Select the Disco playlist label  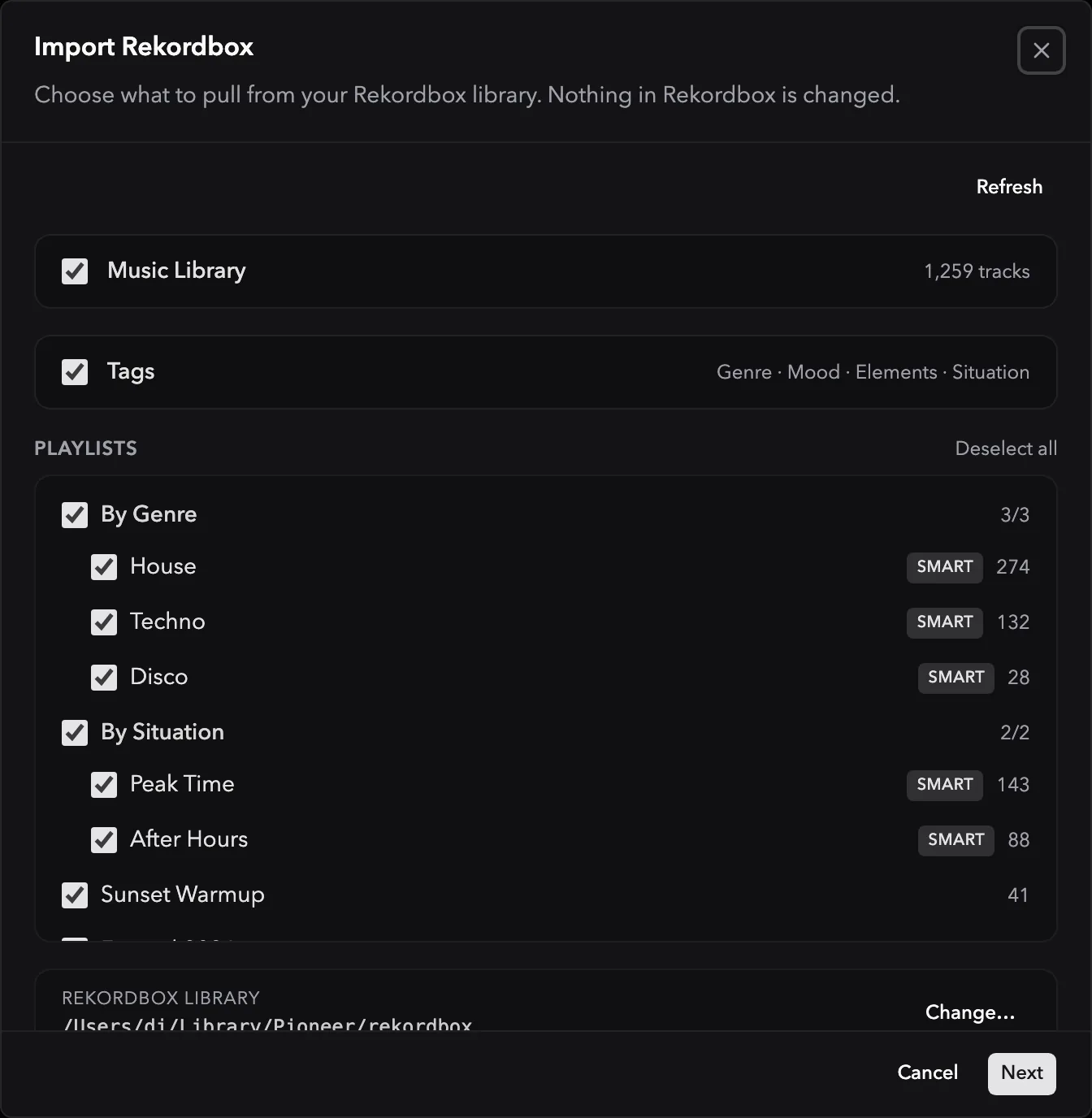[159, 677]
